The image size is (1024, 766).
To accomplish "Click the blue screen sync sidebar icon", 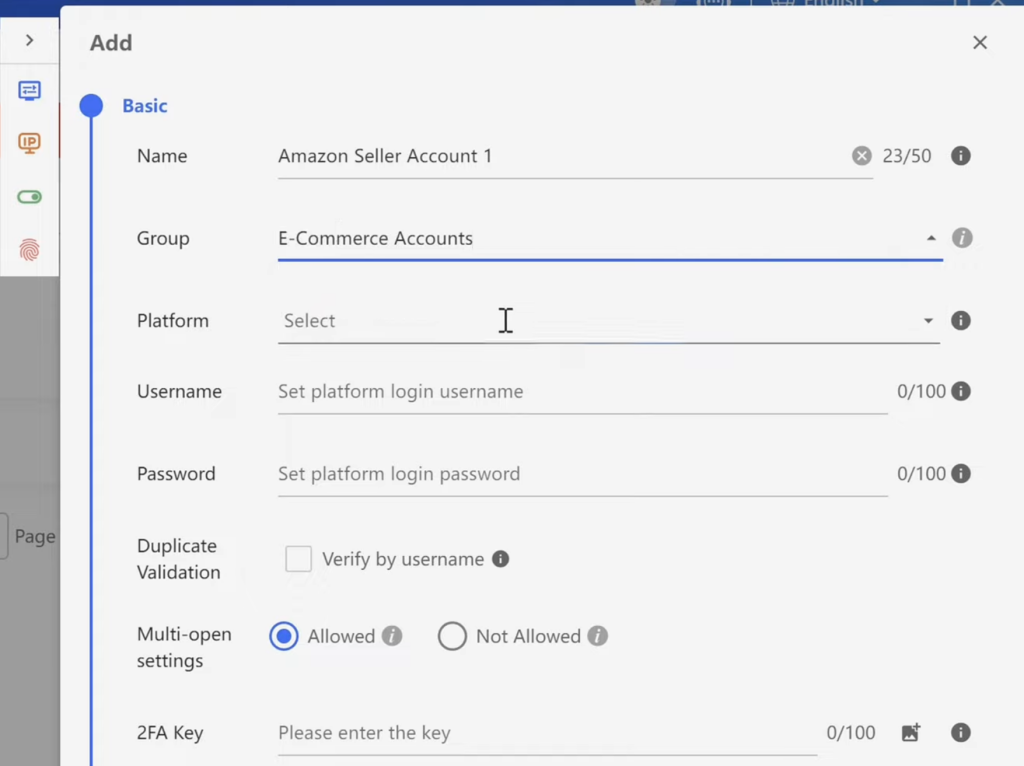I will [x=29, y=91].
